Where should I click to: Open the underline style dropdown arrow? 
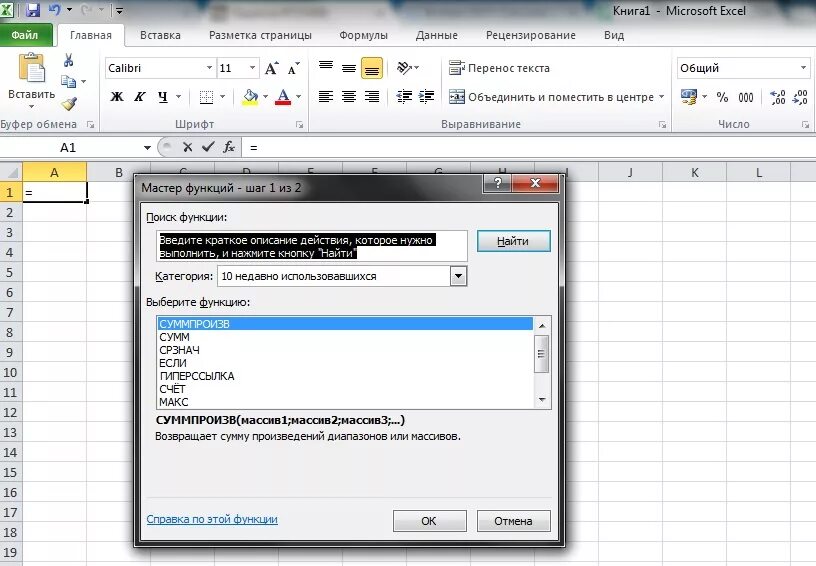[178, 97]
